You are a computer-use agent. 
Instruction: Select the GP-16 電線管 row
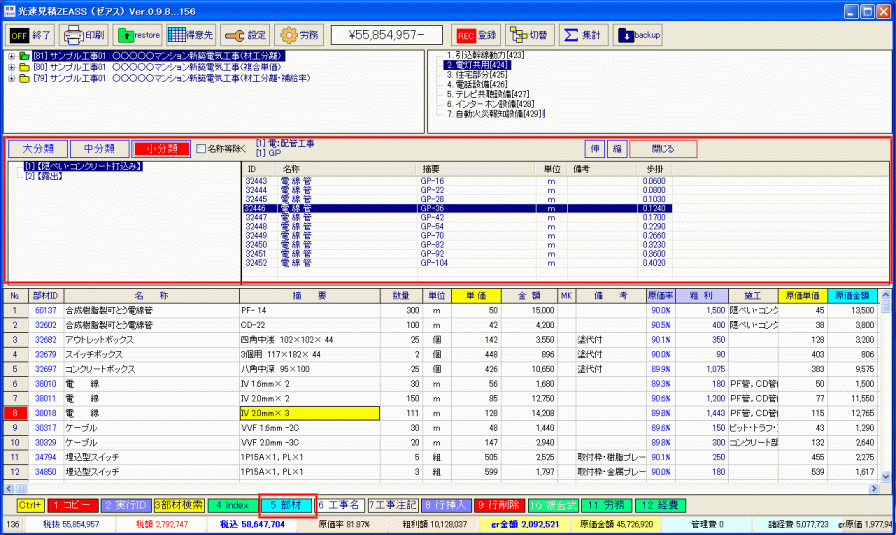click(457, 181)
